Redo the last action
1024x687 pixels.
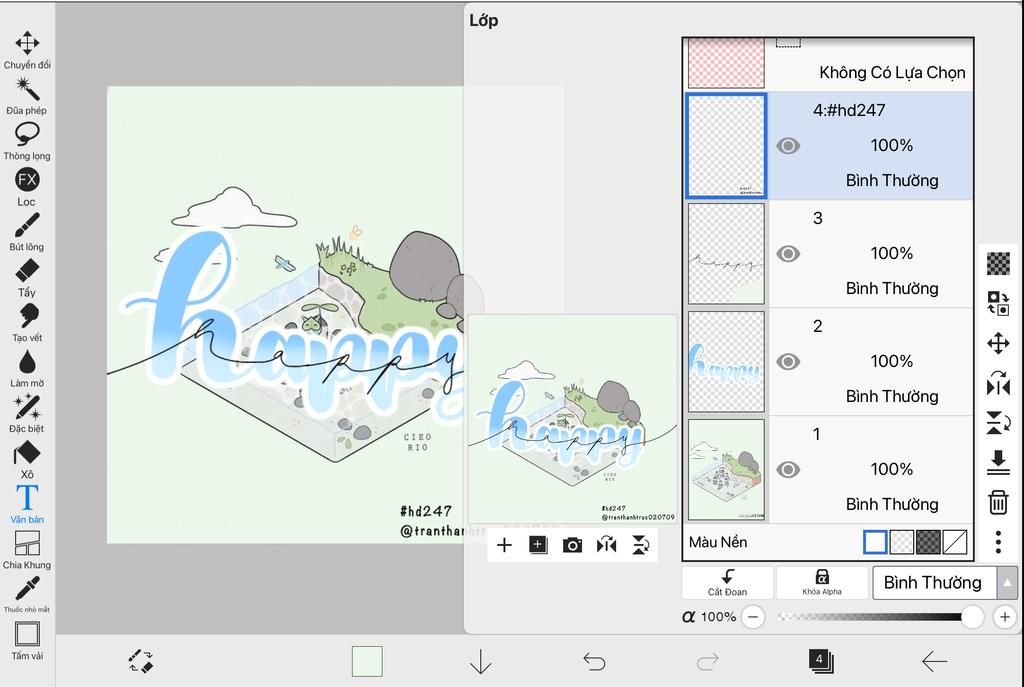(x=707, y=662)
